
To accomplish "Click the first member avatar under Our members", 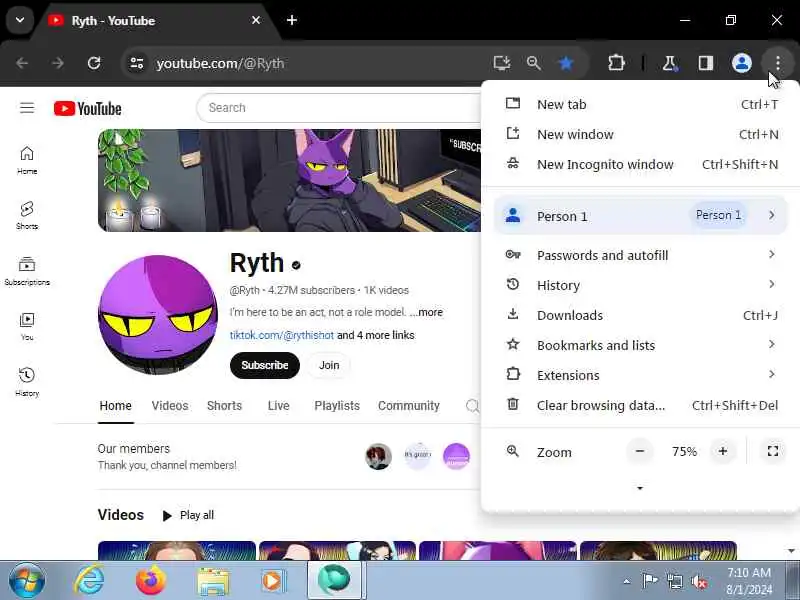I will 379,456.
